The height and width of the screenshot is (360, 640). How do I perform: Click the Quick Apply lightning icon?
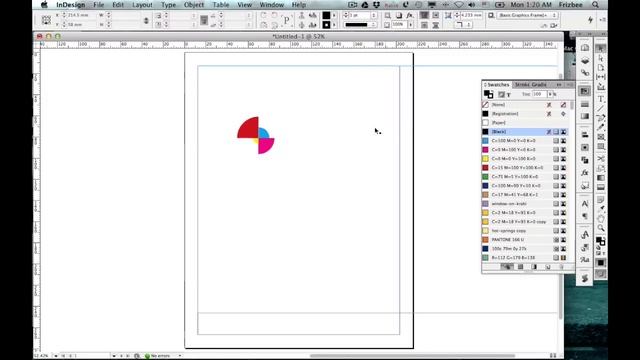click(x=590, y=20)
